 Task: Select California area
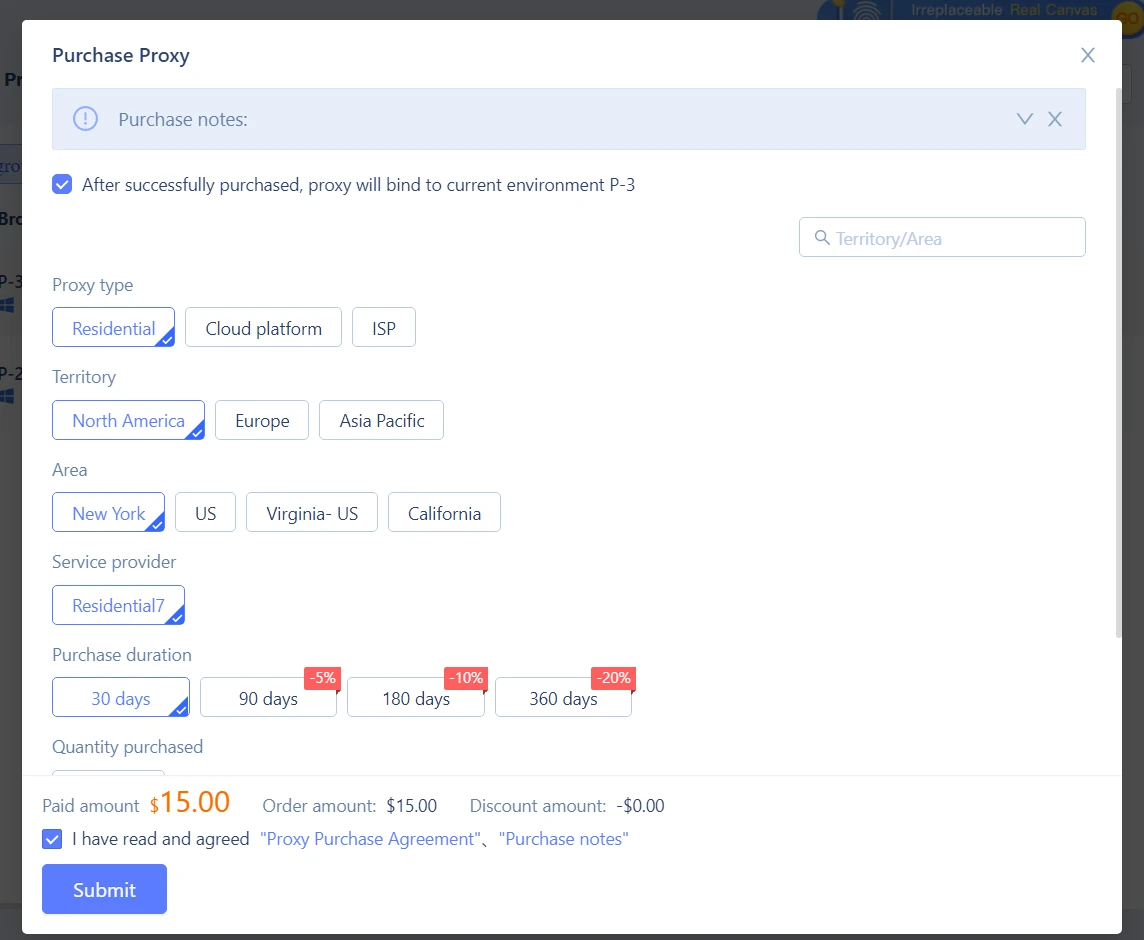[444, 513]
